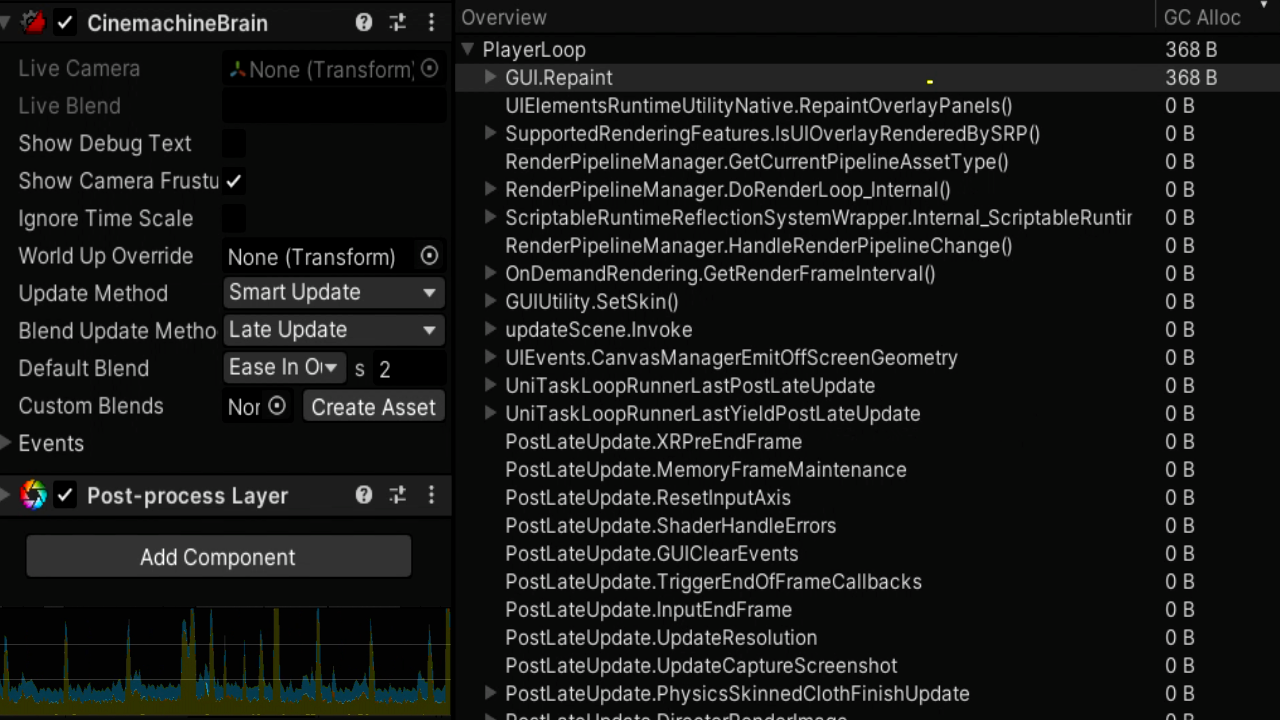Expand the GUI.Repaint row
This screenshot has width=1280, height=720.
tap(490, 77)
